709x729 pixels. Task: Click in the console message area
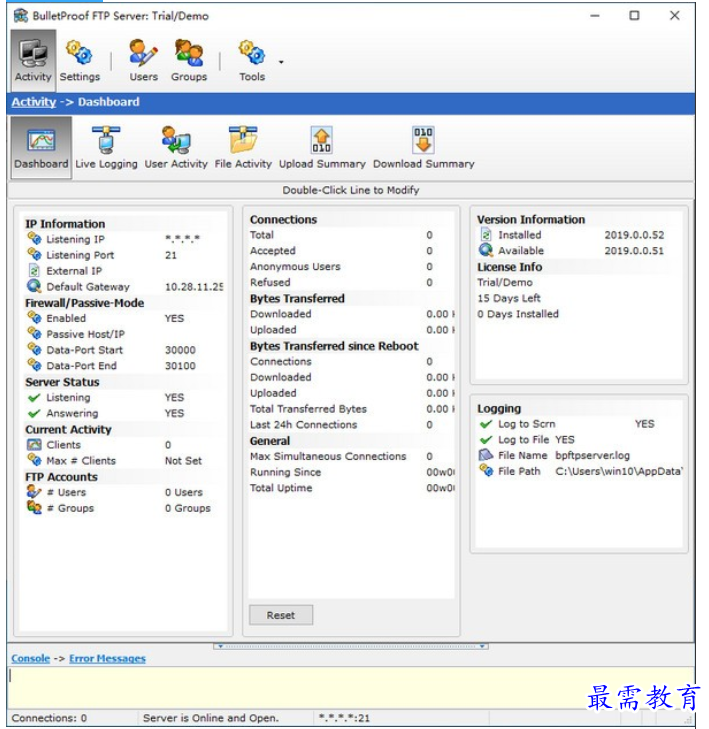351,688
